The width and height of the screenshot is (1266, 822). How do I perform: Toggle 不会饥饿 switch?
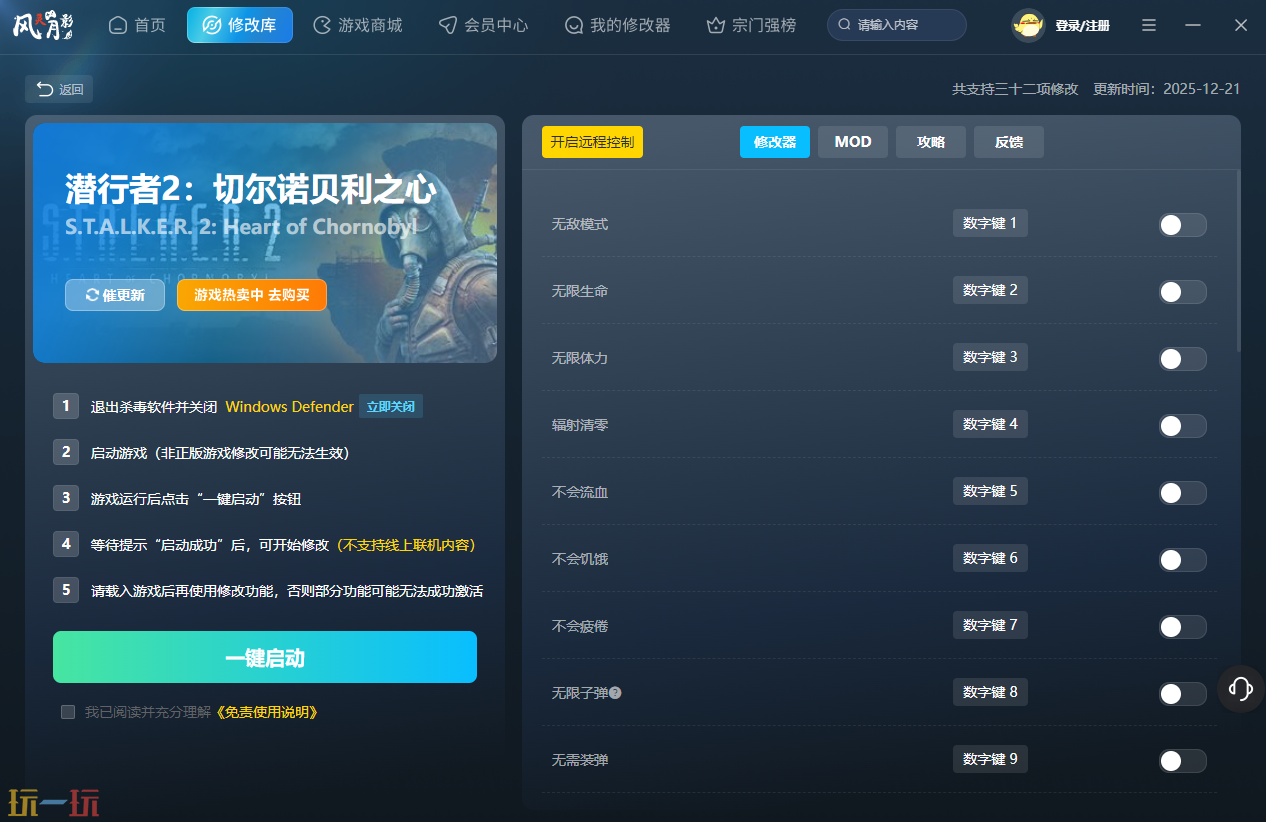point(1182,560)
